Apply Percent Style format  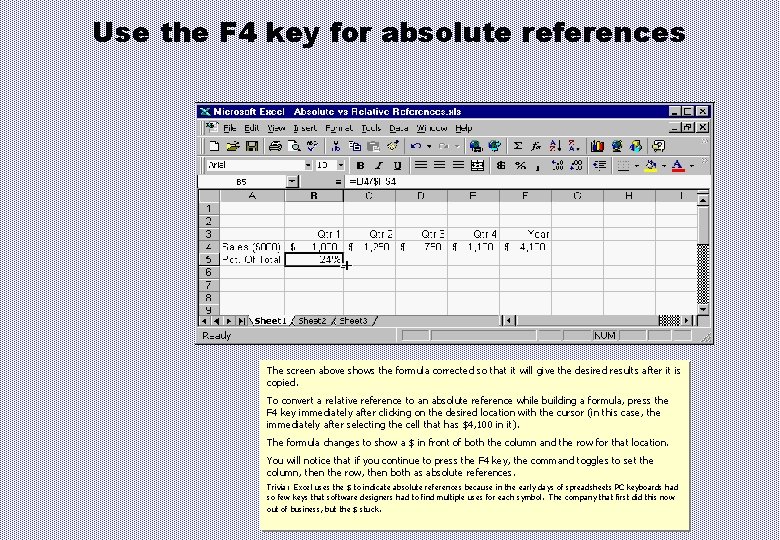point(520,166)
